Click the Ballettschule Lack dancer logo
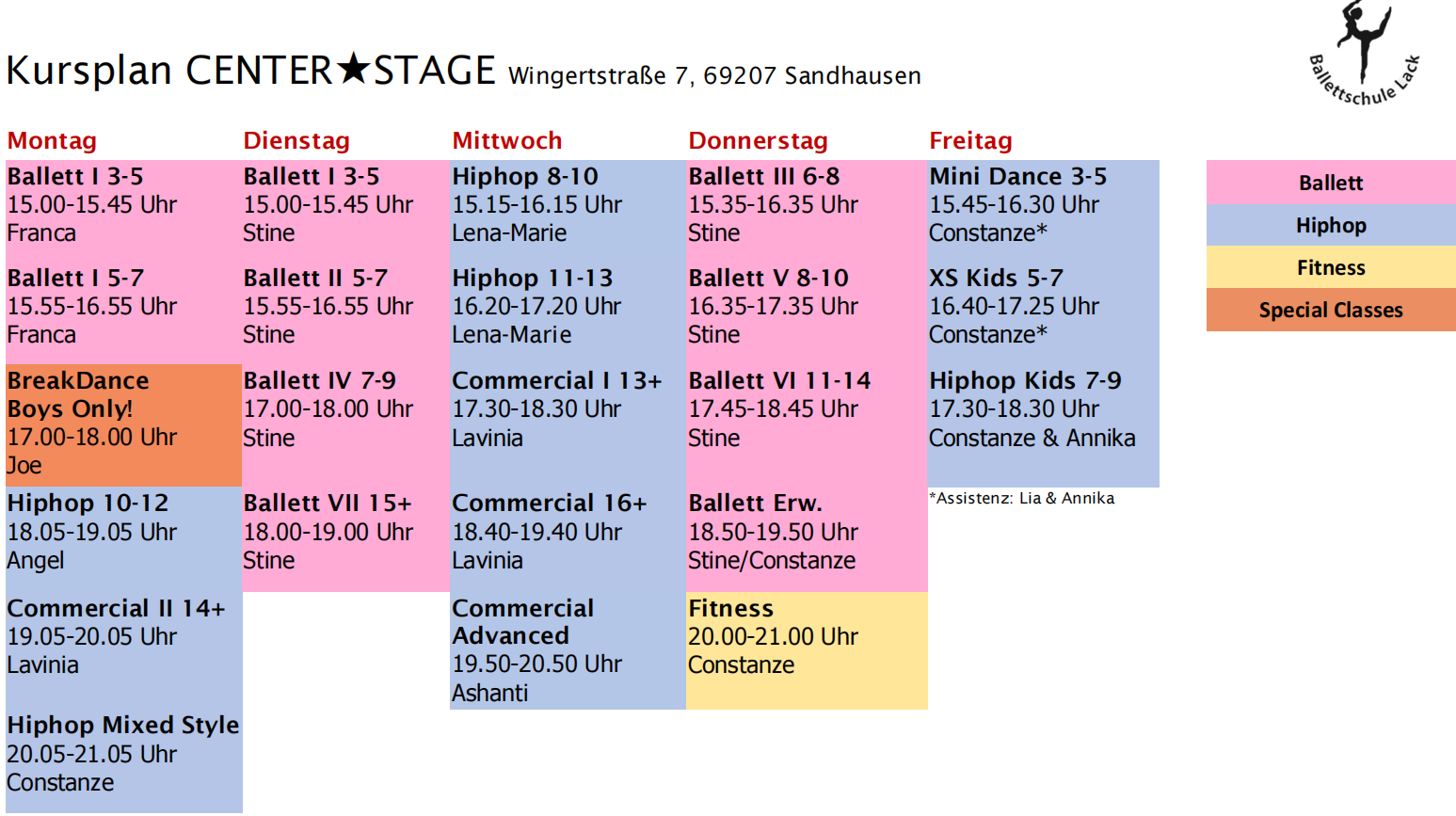The image size is (1456, 816). point(1366,54)
